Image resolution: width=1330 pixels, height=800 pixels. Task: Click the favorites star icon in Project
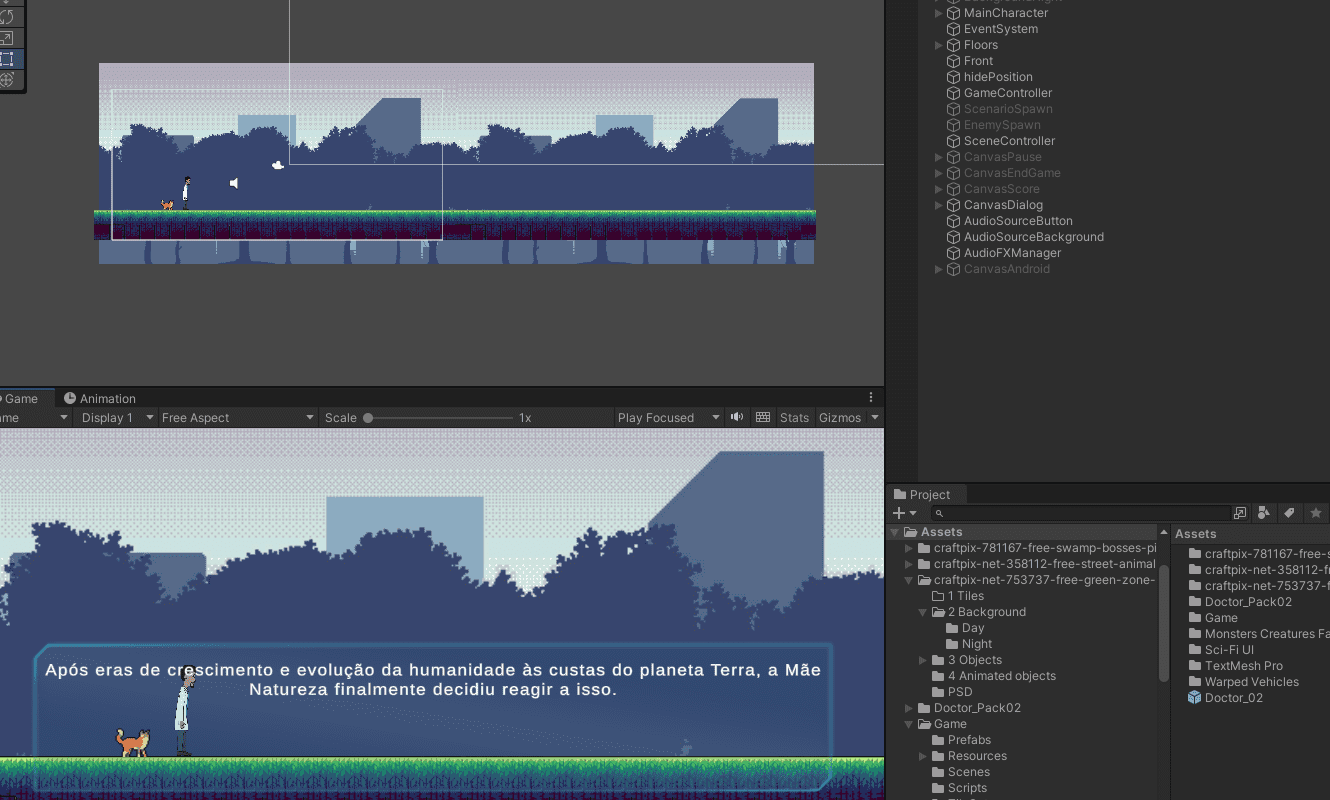(1316, 513)
